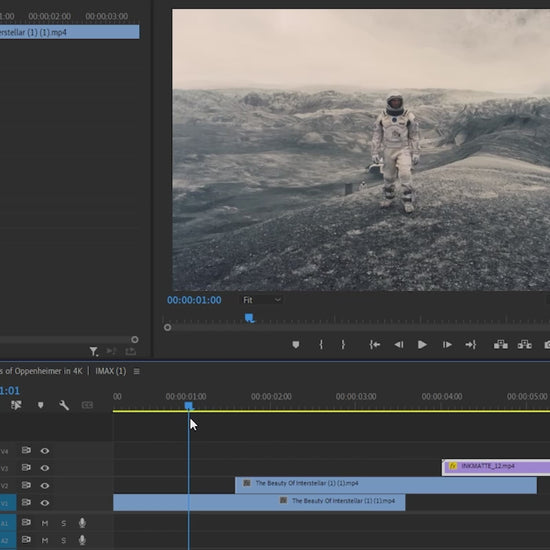
Task: Toggle track targeting for A1
Action: [7, 523]
